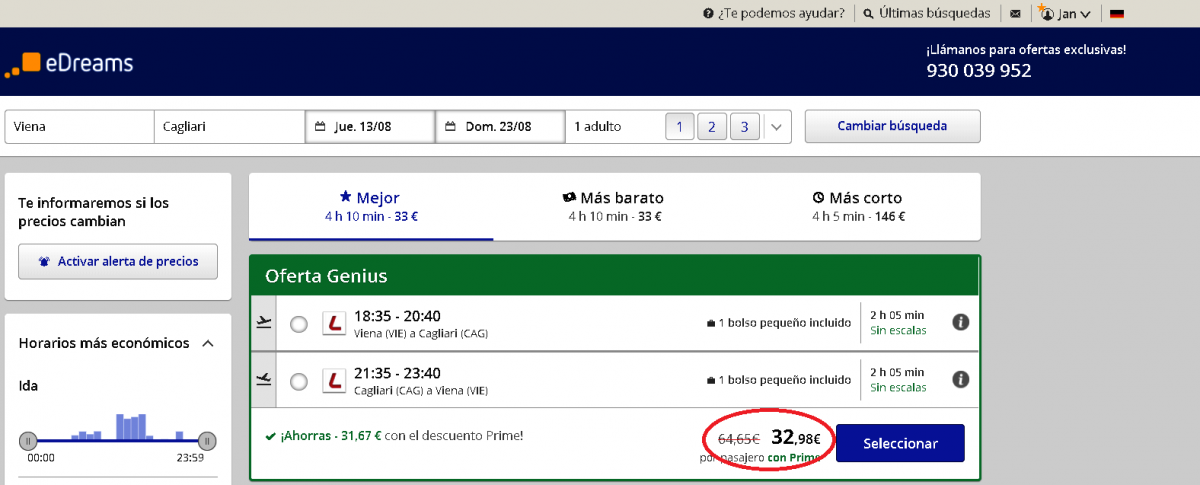Choose page 2 in the results number selector
Screen dimensions: 1200x485
point(711,127)
